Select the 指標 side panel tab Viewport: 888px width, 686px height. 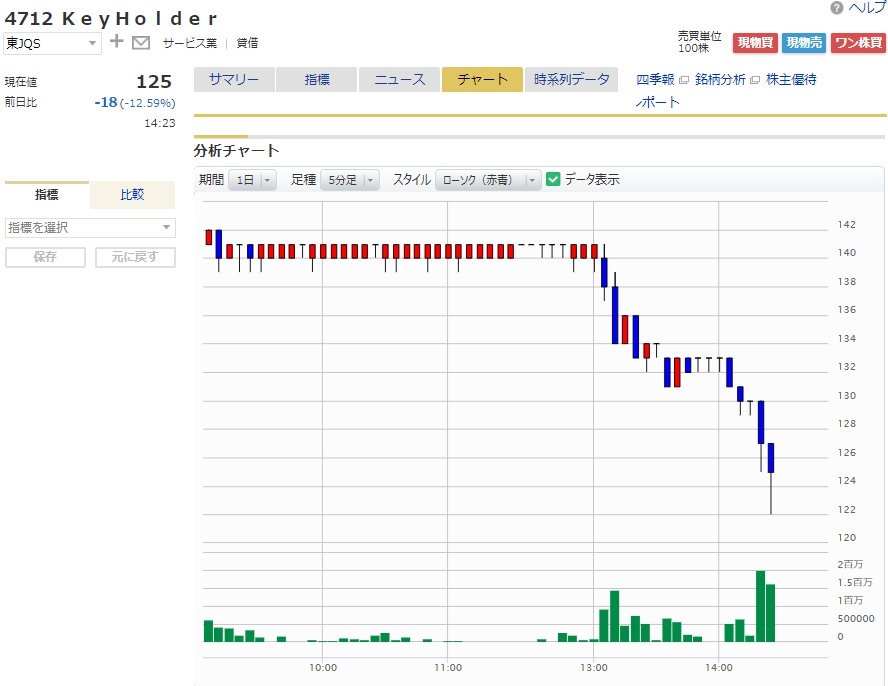(47, 195)
